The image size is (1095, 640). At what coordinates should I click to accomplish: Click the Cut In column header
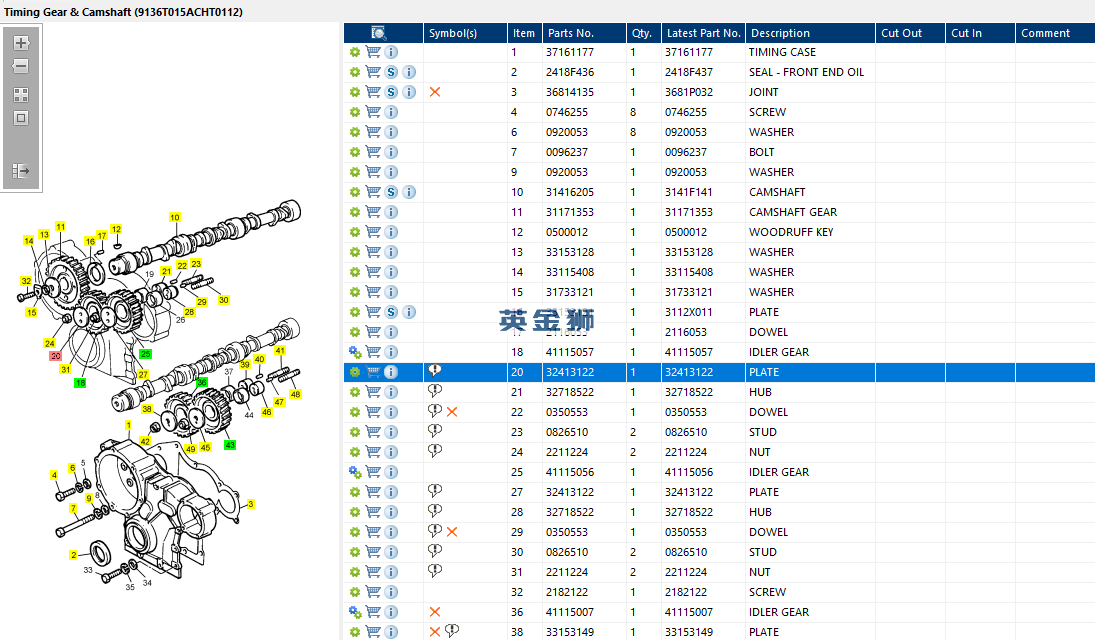[x=980, y=33]
